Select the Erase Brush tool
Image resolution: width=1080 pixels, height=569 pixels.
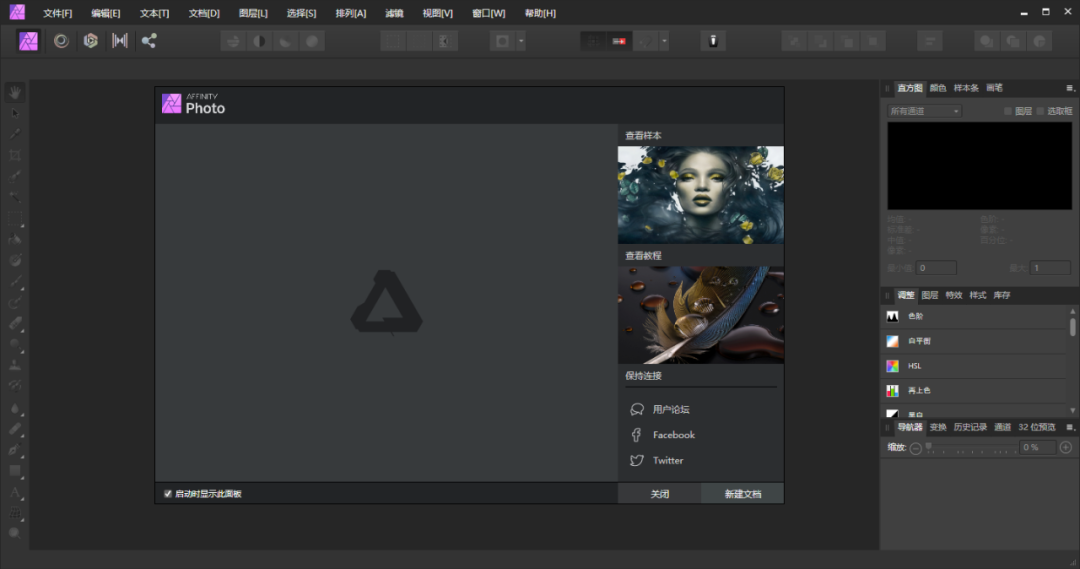(x=14, y=323)
